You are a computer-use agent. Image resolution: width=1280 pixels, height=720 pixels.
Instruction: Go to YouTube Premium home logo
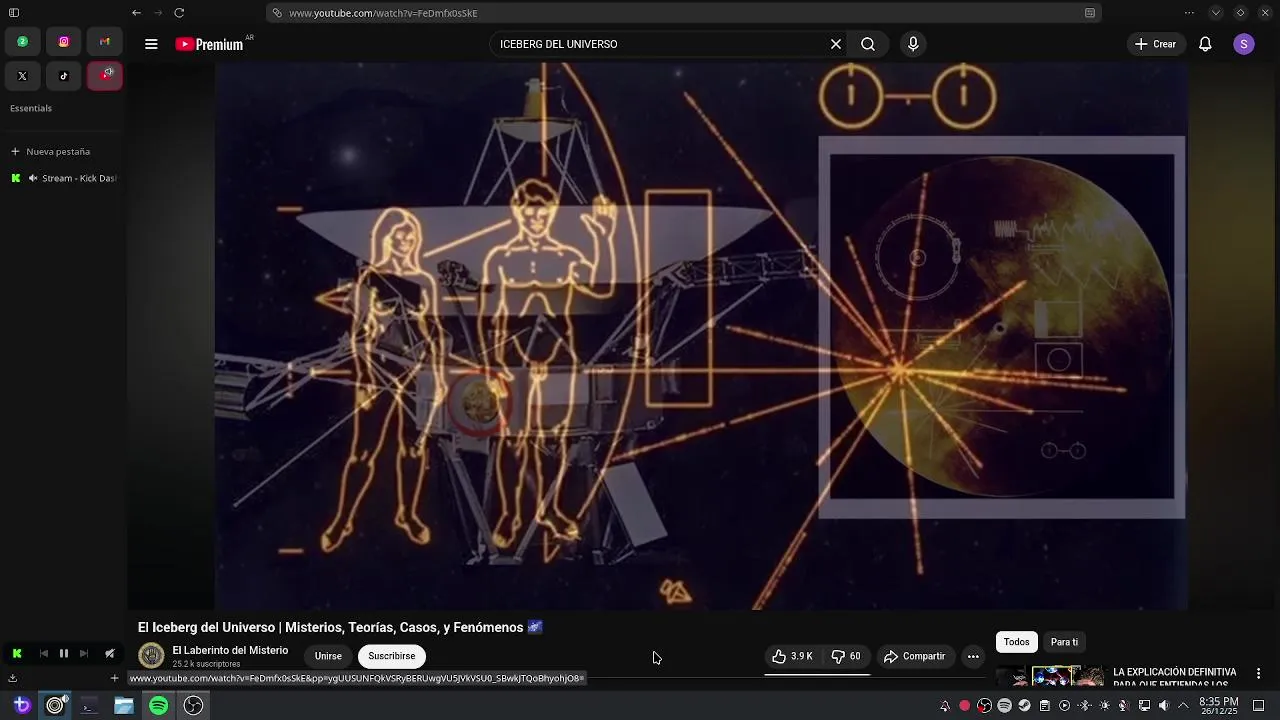(210, 44)
